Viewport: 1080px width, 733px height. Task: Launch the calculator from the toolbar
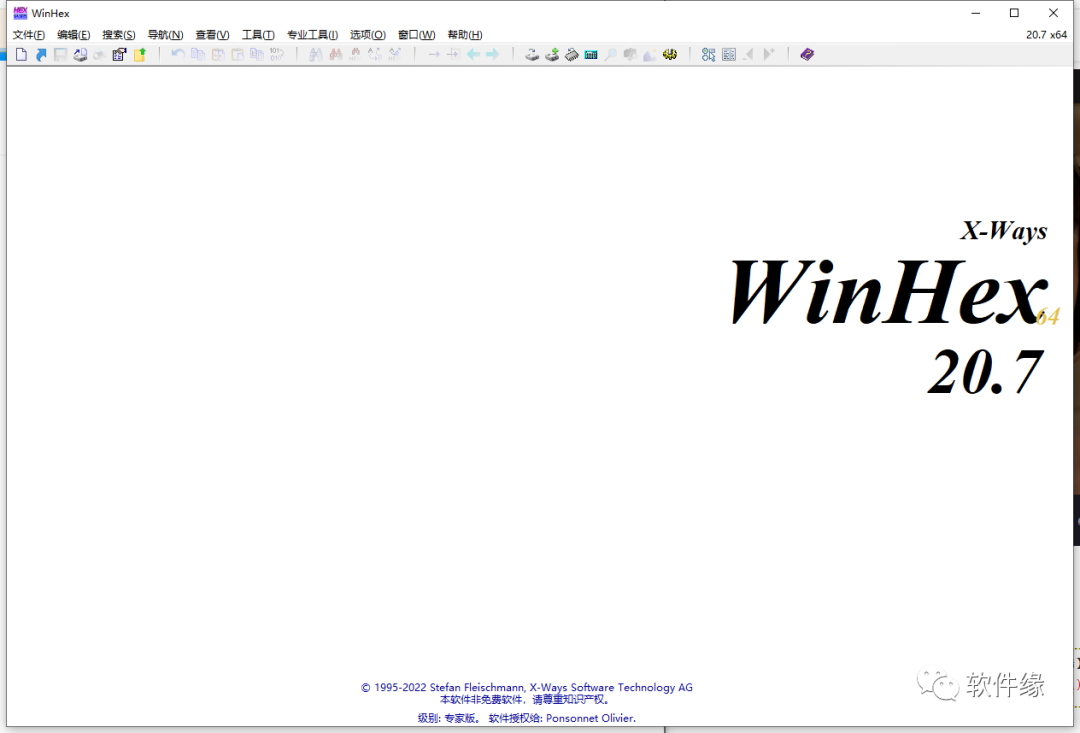[x=591, y=54]
